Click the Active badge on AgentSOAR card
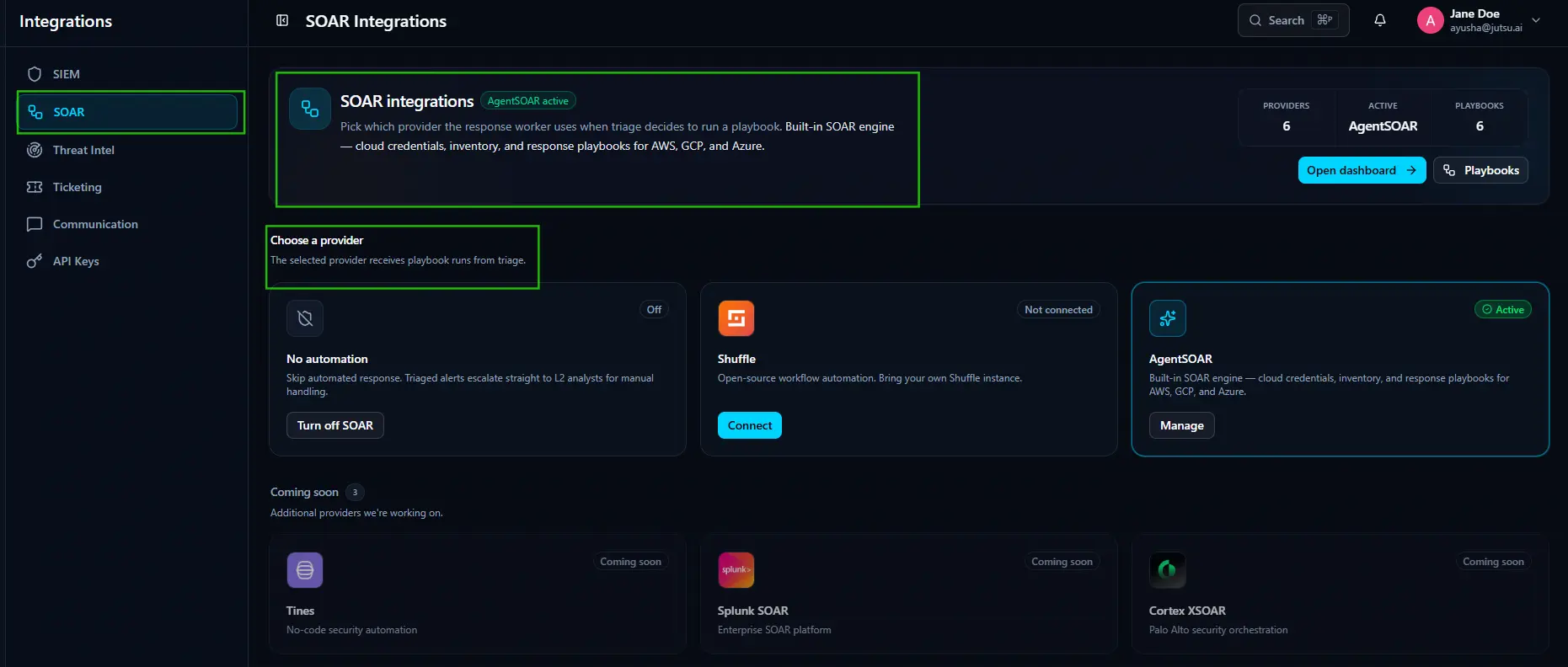The image size is (1568, 667). pos(1503,310)
